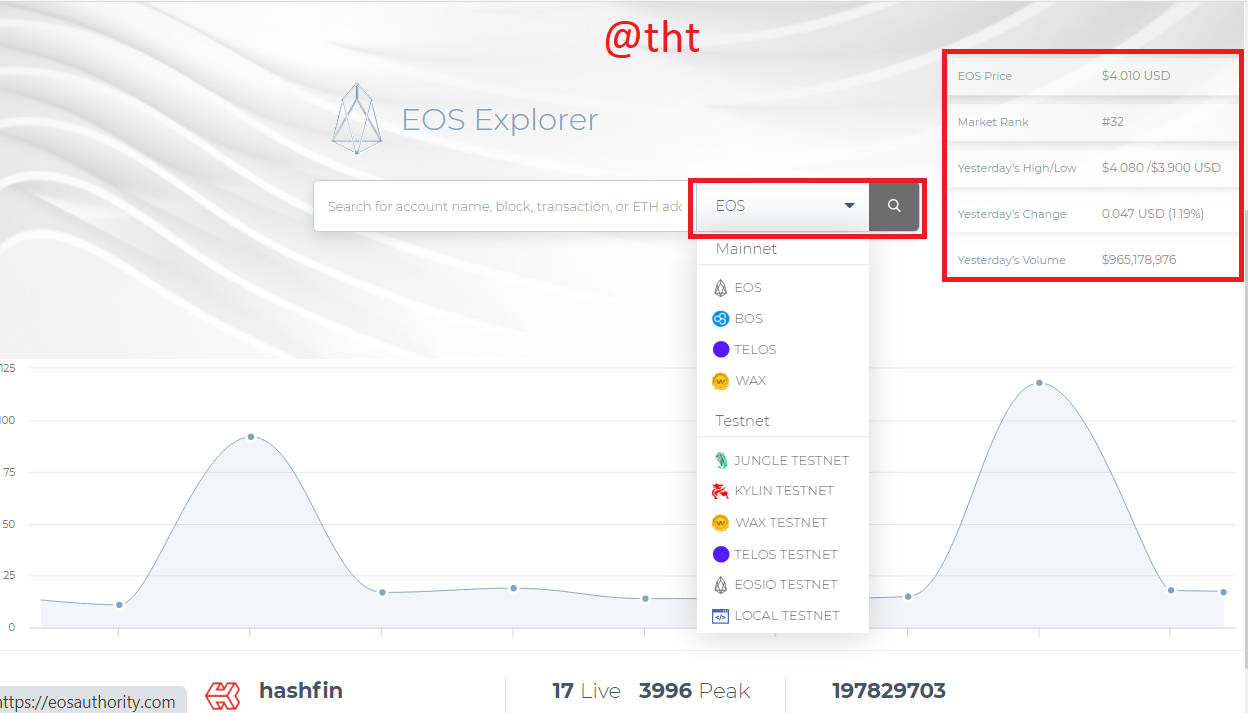Click the Market Rank '#32' value
This screenshot has height=713, width=1248.
1113,122
